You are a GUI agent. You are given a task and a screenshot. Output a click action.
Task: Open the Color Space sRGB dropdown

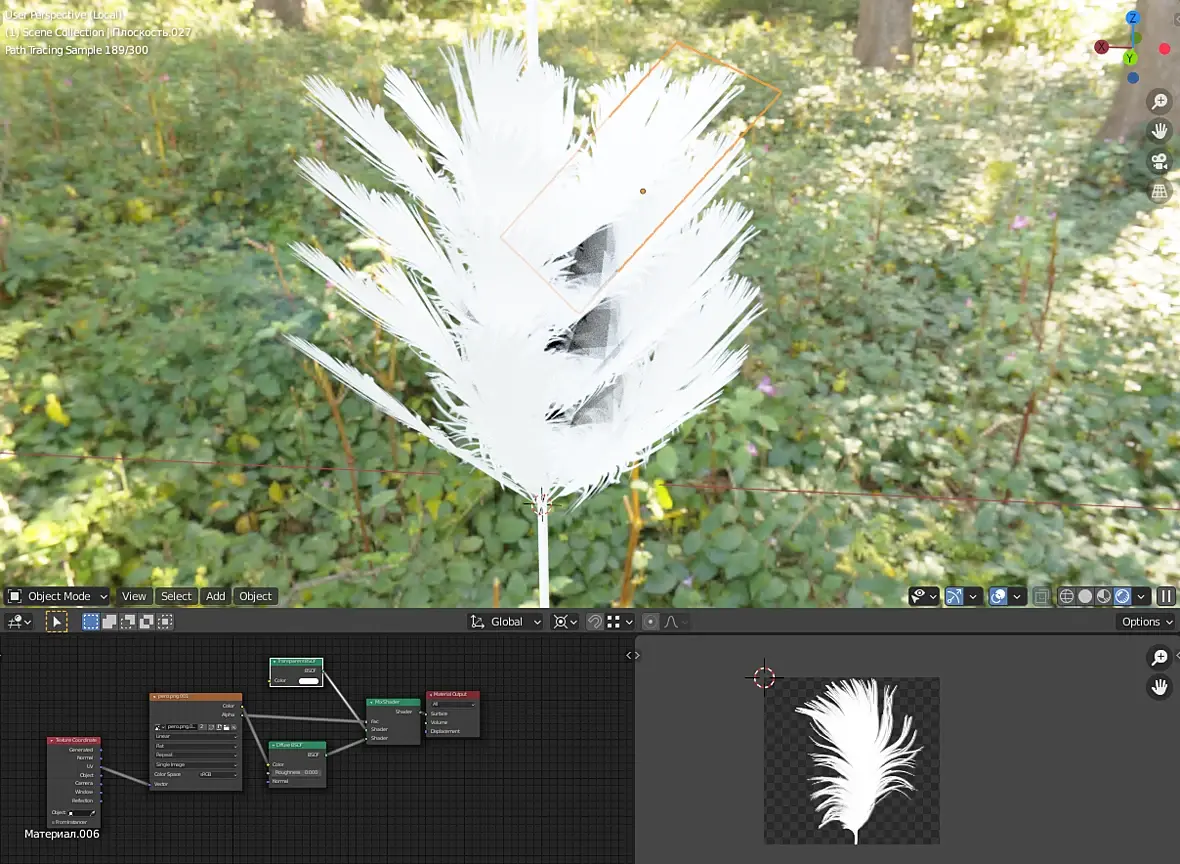point(217,774)
